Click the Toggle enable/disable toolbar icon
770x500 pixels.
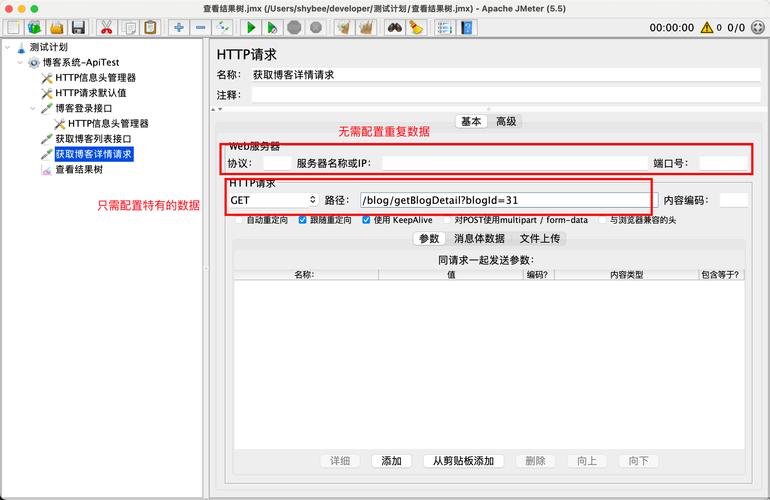(222, 28)
